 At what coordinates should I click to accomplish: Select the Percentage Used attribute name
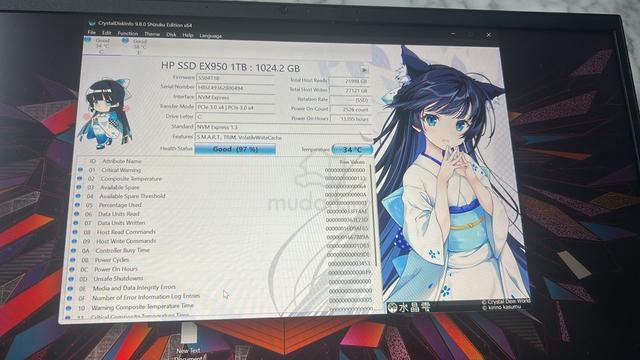tap(120, 205)
